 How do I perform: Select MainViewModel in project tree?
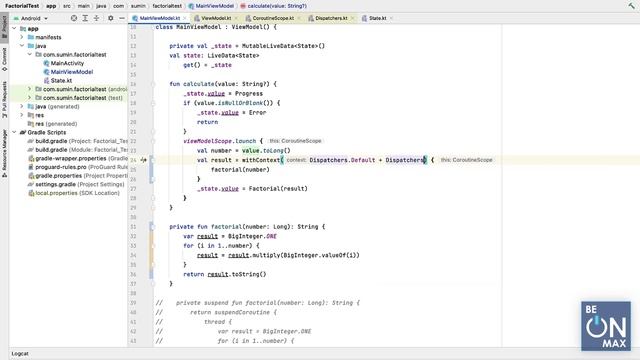click(x=72, y=72)
